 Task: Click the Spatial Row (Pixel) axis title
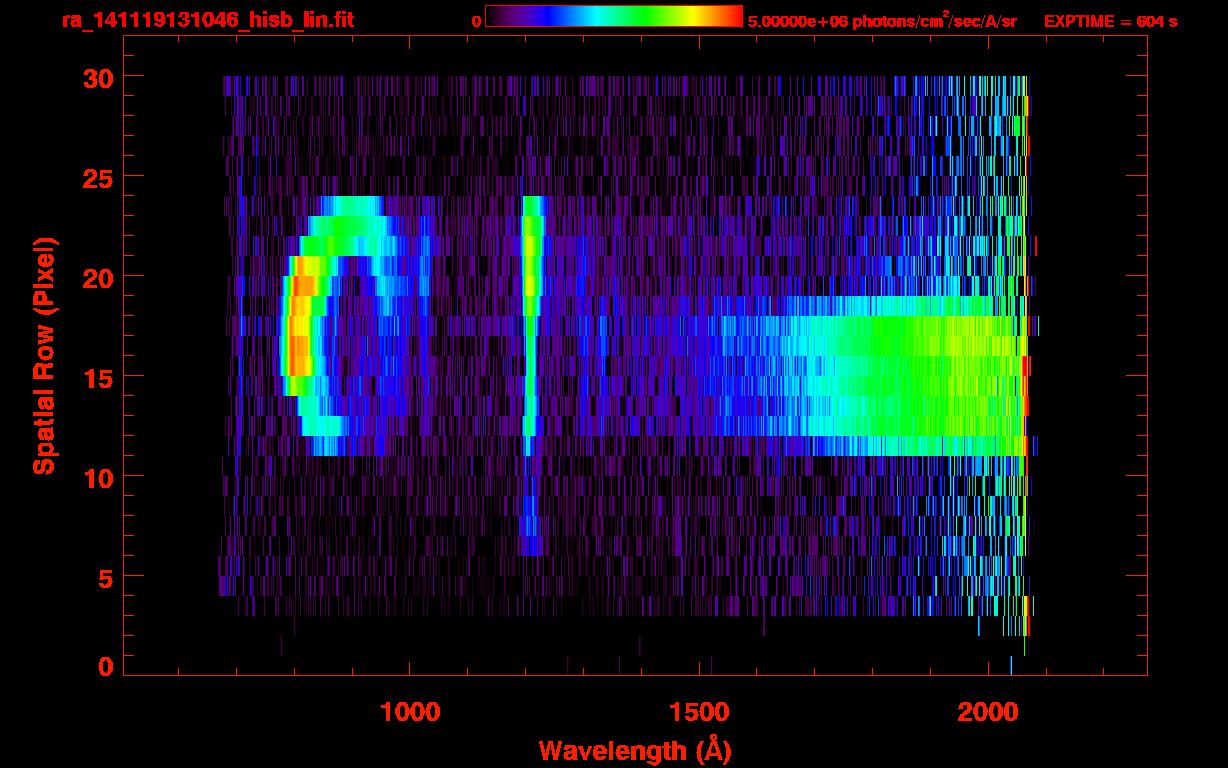click(x=43, y=356)
